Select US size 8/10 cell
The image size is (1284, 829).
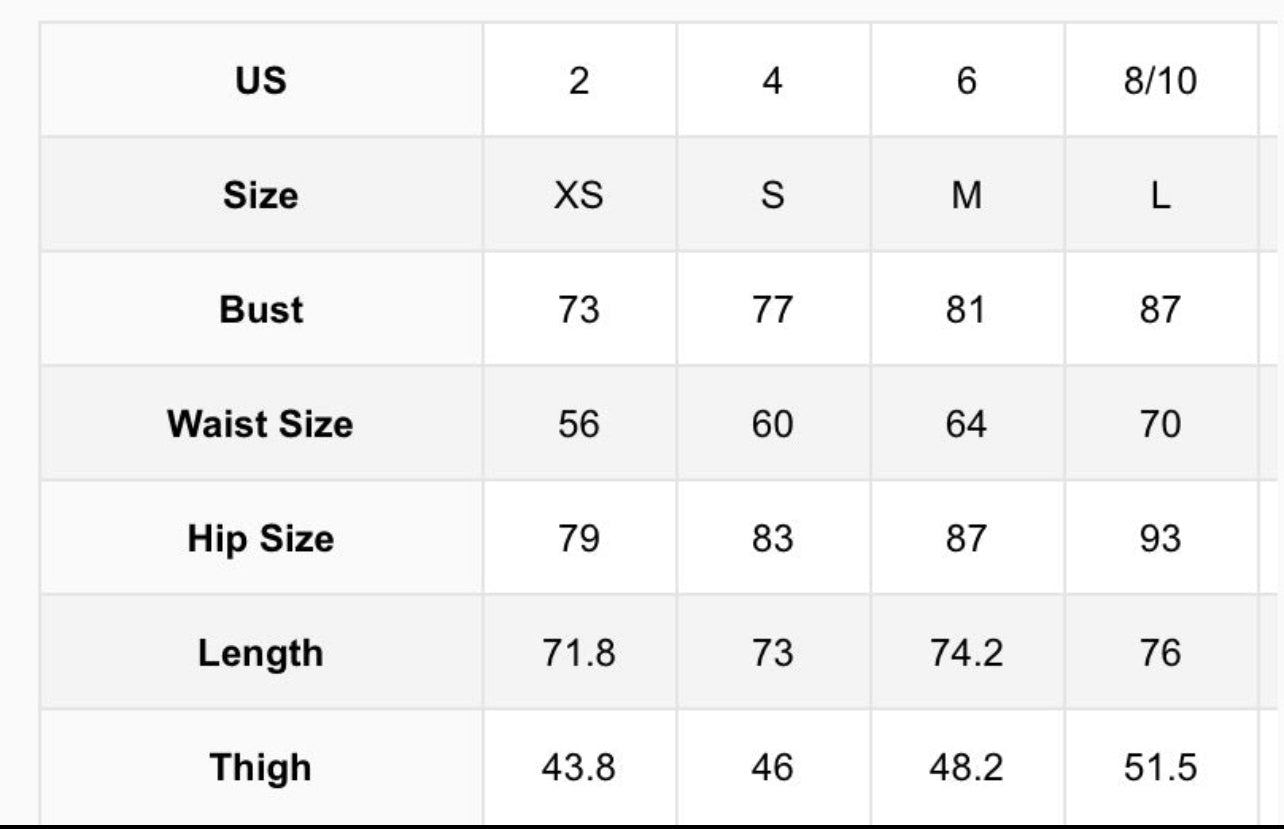tap(1160, 81)
